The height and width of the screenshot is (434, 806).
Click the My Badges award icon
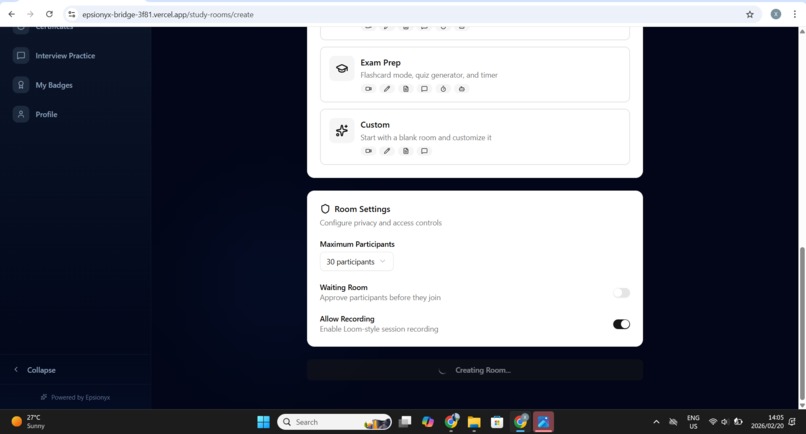click(x=21, y=85)
